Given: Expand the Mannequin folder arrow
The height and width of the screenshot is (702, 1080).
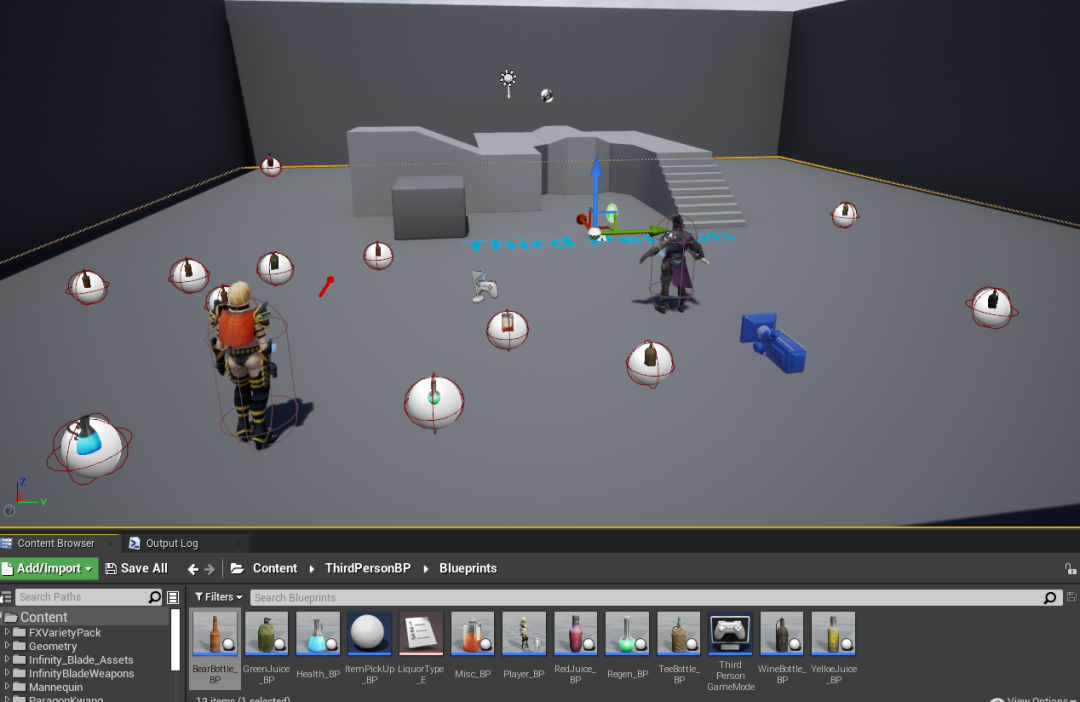Looking at the screenshot, I should click(8, 687).
